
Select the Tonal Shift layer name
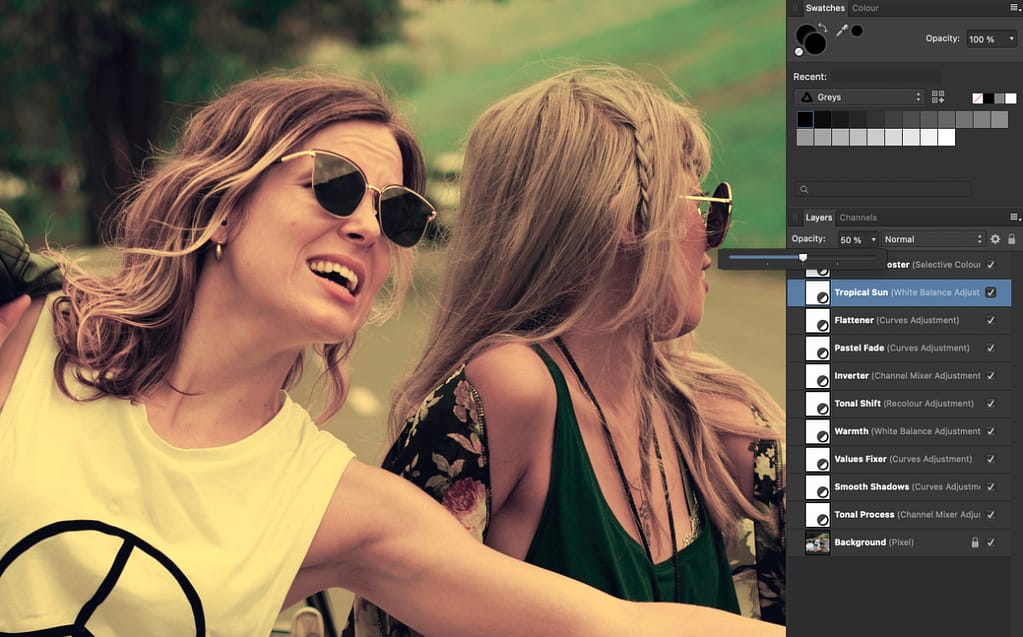(x=857, y=403)
